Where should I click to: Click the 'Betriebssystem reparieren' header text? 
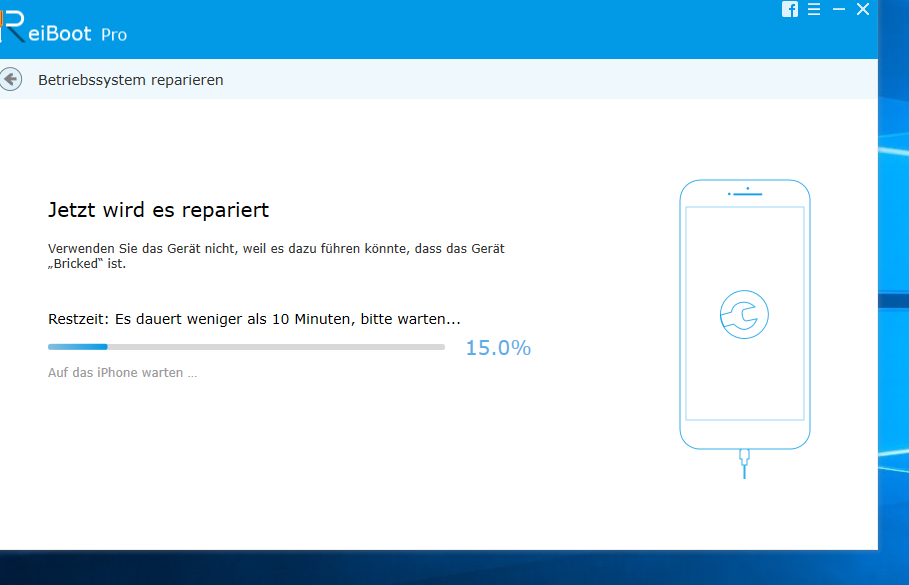pos(130,80)
